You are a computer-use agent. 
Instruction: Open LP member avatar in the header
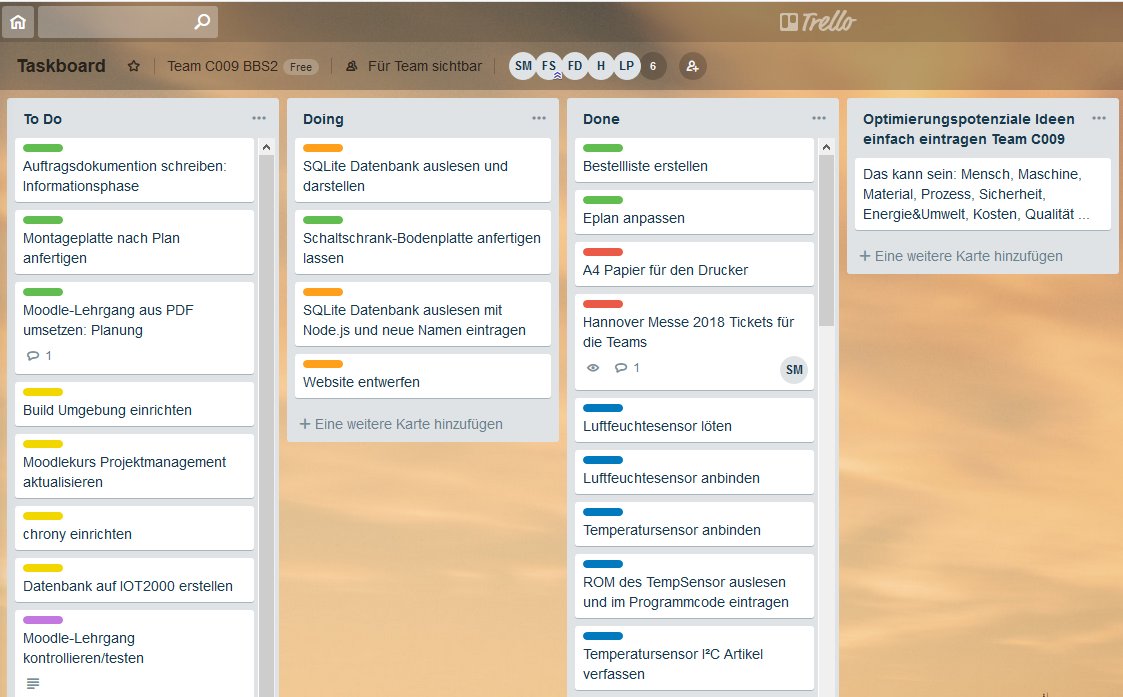(625, 66)
